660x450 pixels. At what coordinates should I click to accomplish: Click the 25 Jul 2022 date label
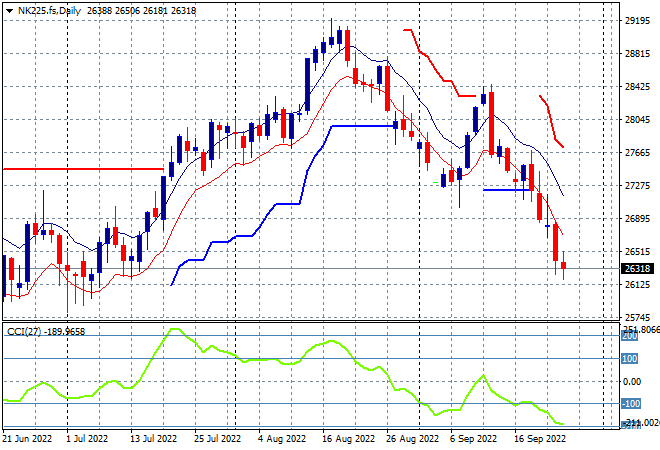pyautogui.click(x=218, y=439)
